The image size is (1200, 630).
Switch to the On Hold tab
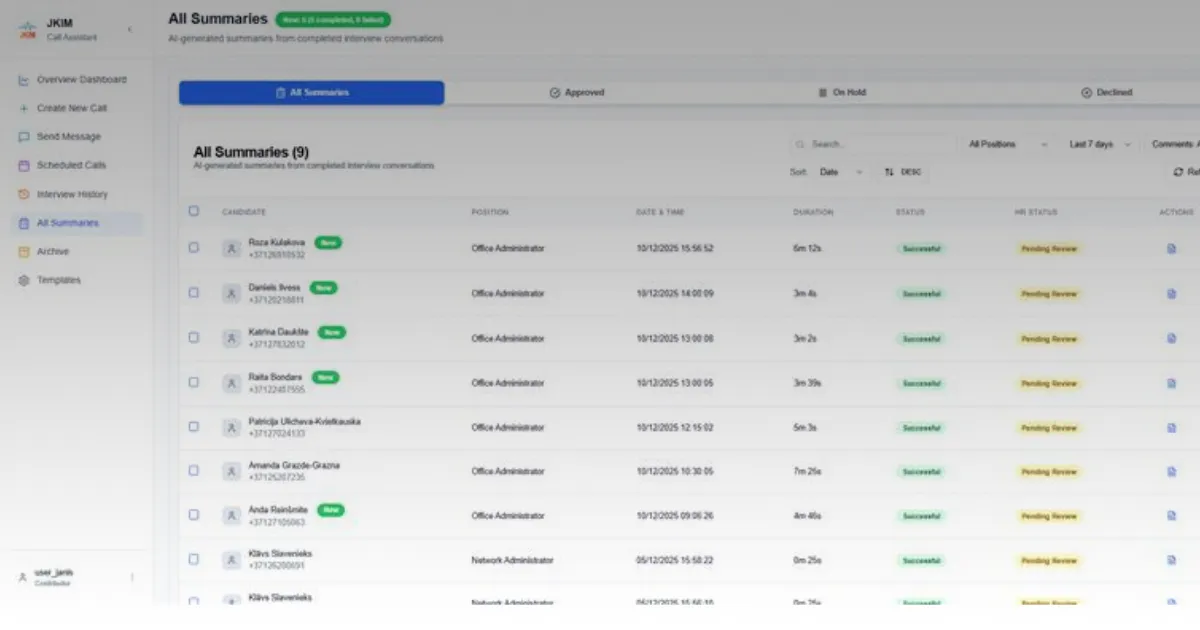[842, 93]
